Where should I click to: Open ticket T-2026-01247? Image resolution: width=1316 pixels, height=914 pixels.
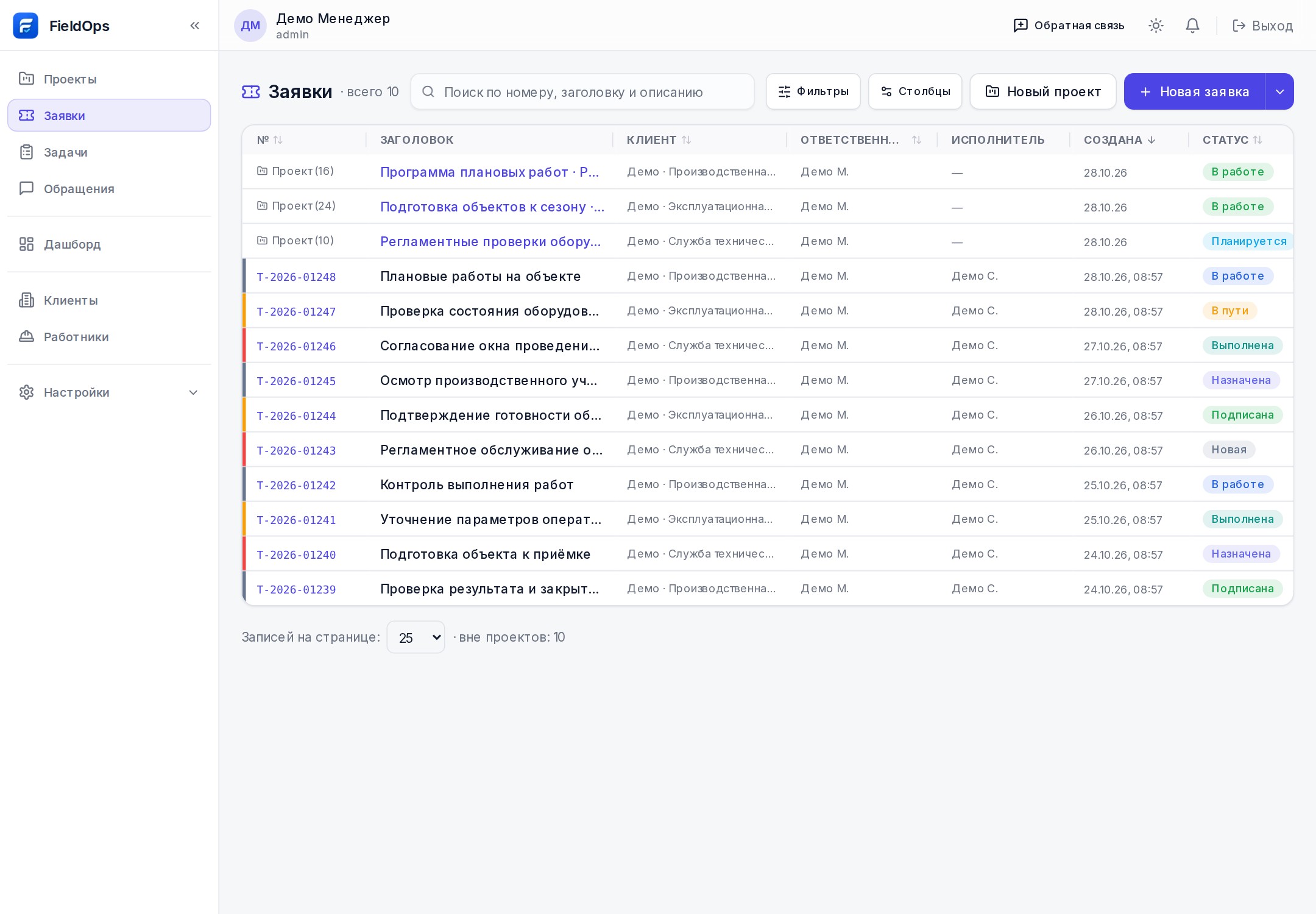[296, 311]
